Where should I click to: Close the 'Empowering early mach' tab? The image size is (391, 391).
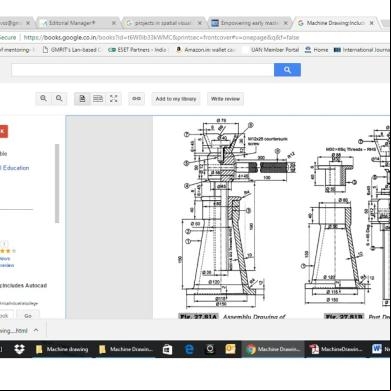click(286, 23)
